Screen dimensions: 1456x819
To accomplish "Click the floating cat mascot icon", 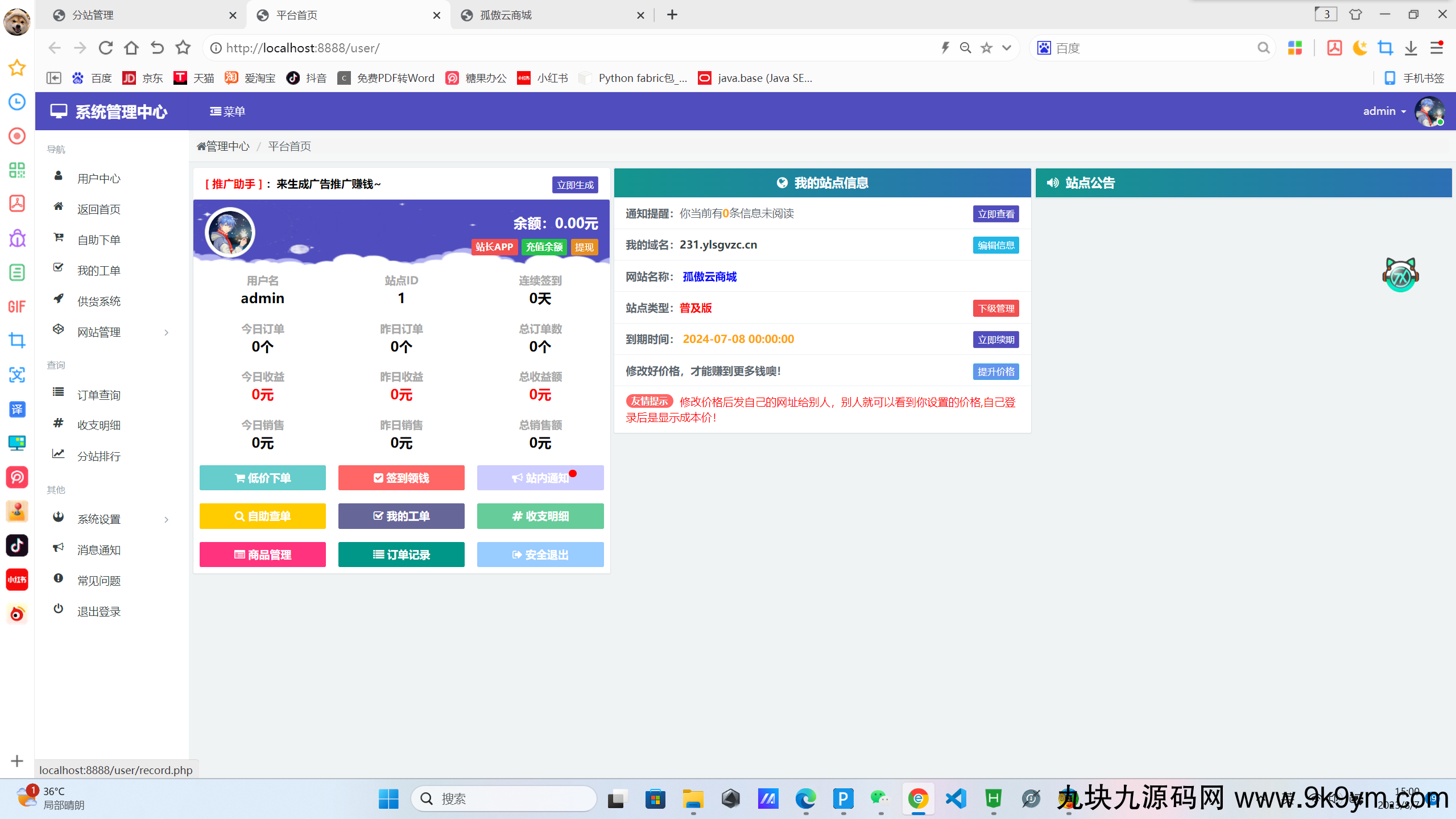I will pyautogui.click(x=1400, y=275).
